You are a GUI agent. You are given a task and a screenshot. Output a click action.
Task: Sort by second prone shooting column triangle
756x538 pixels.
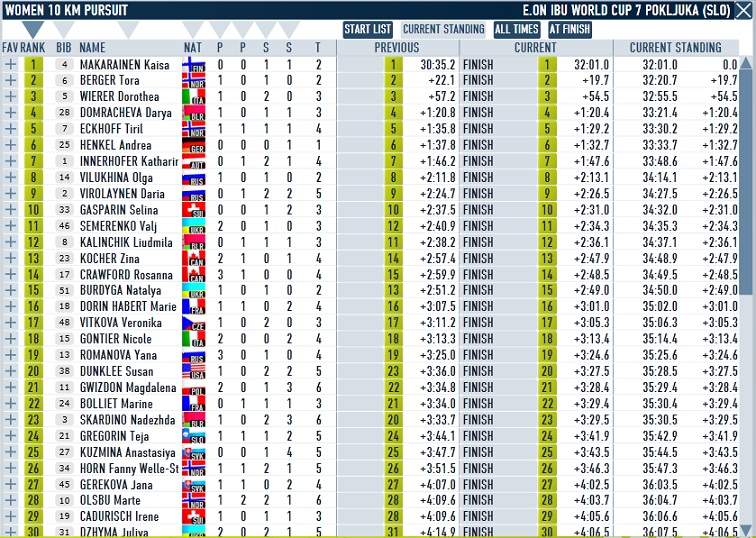pos(243,29)
